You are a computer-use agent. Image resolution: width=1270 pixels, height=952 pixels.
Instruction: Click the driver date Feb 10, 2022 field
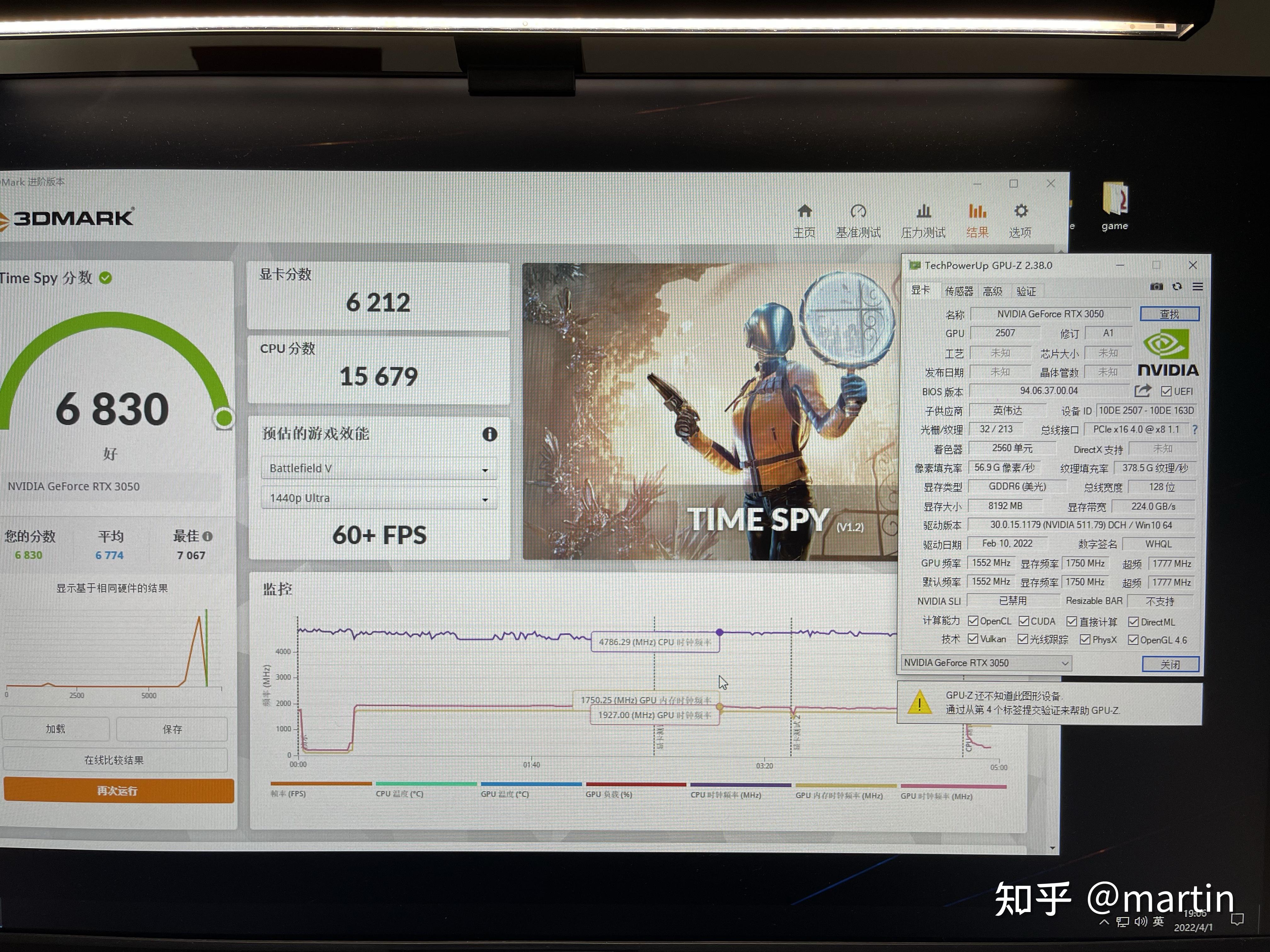[1007, 543]
